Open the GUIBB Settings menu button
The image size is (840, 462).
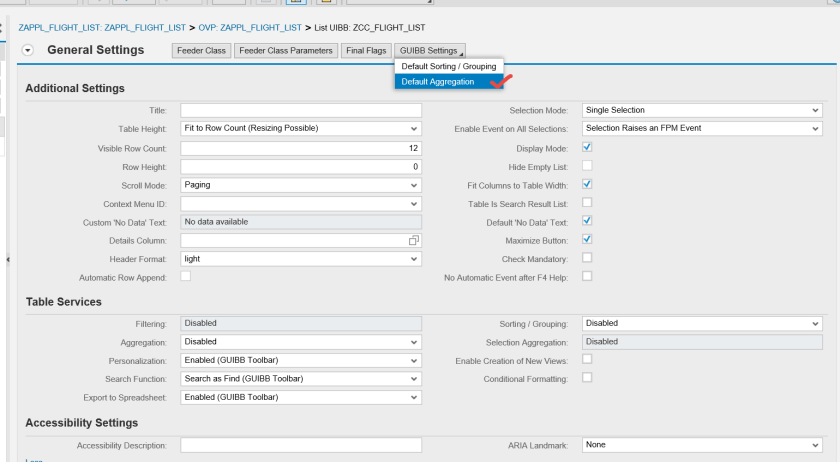(430, 50)
